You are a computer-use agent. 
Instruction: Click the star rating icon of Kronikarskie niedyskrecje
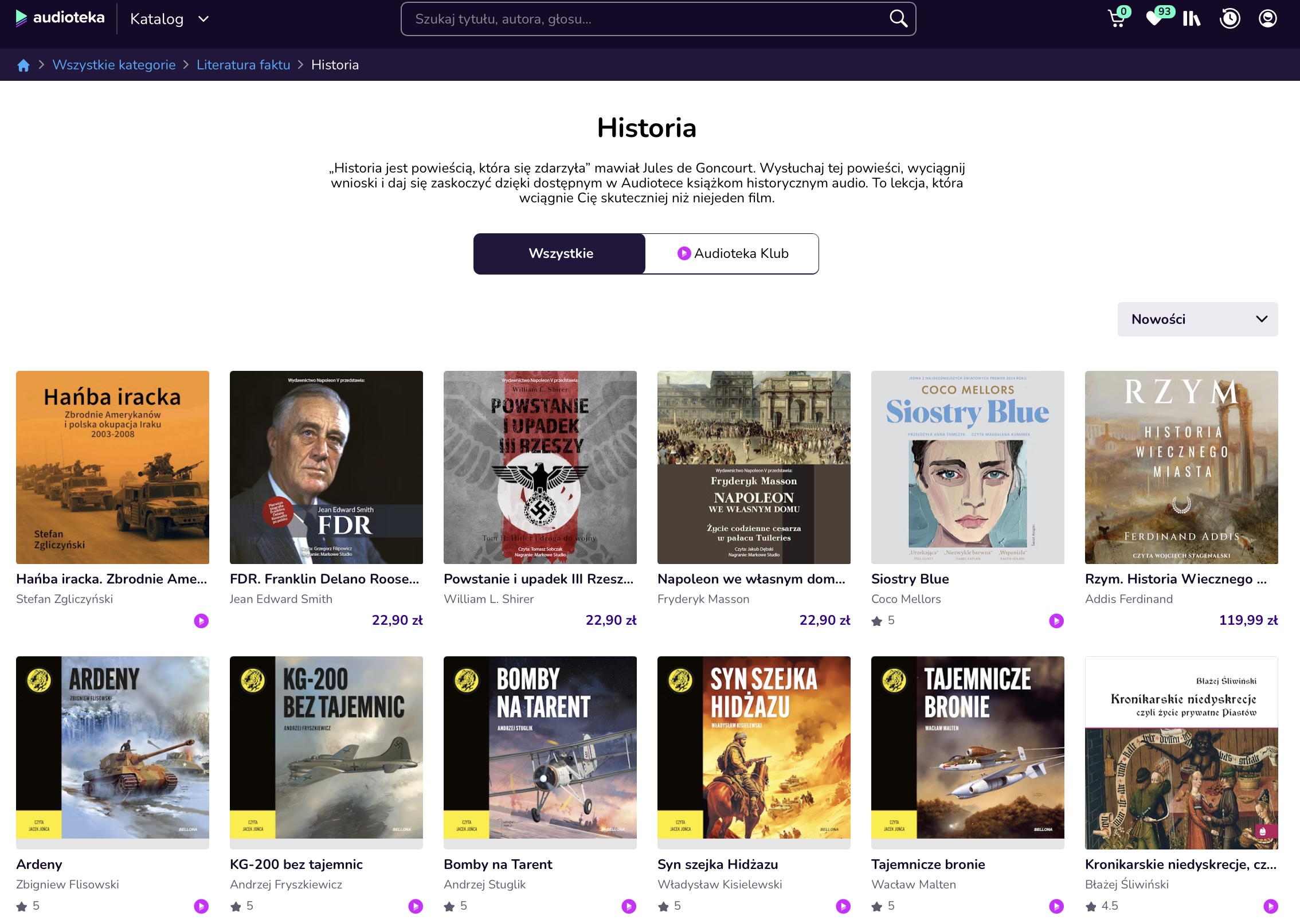click(x=1091, y=906)
